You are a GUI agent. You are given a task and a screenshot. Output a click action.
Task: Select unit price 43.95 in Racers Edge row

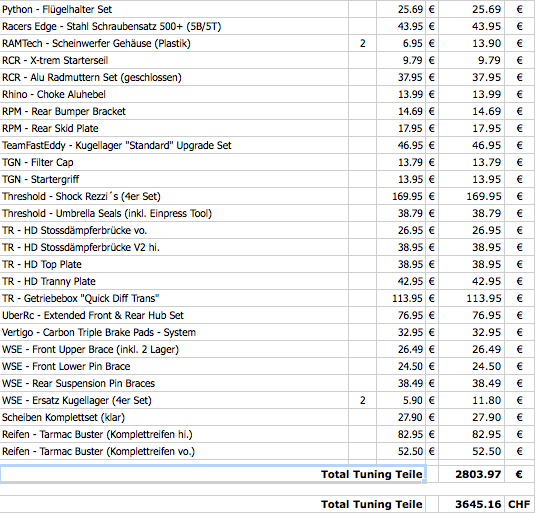pos(401,26)
